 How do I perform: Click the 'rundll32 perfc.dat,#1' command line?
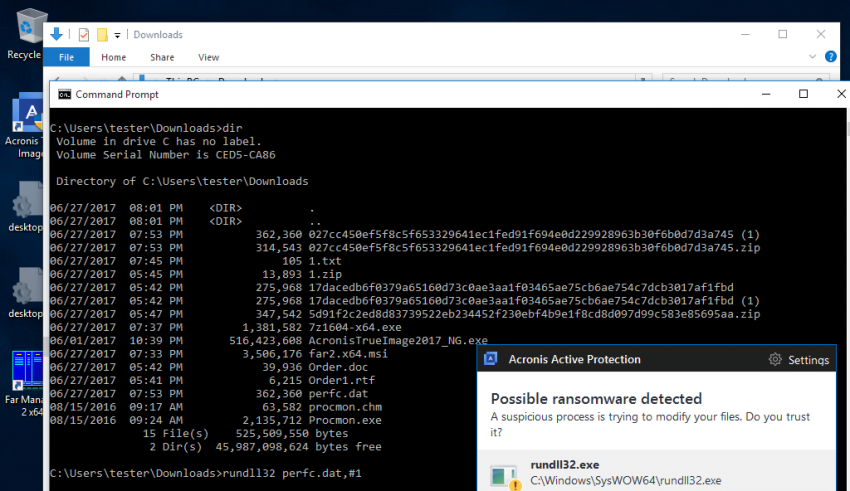pos(292,473)
